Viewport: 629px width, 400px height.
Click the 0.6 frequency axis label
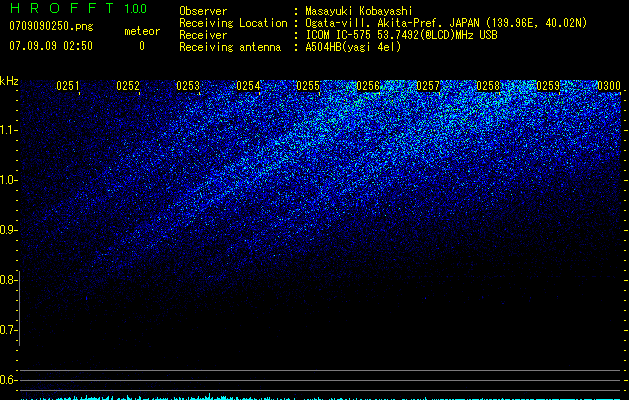click(8, 380)
